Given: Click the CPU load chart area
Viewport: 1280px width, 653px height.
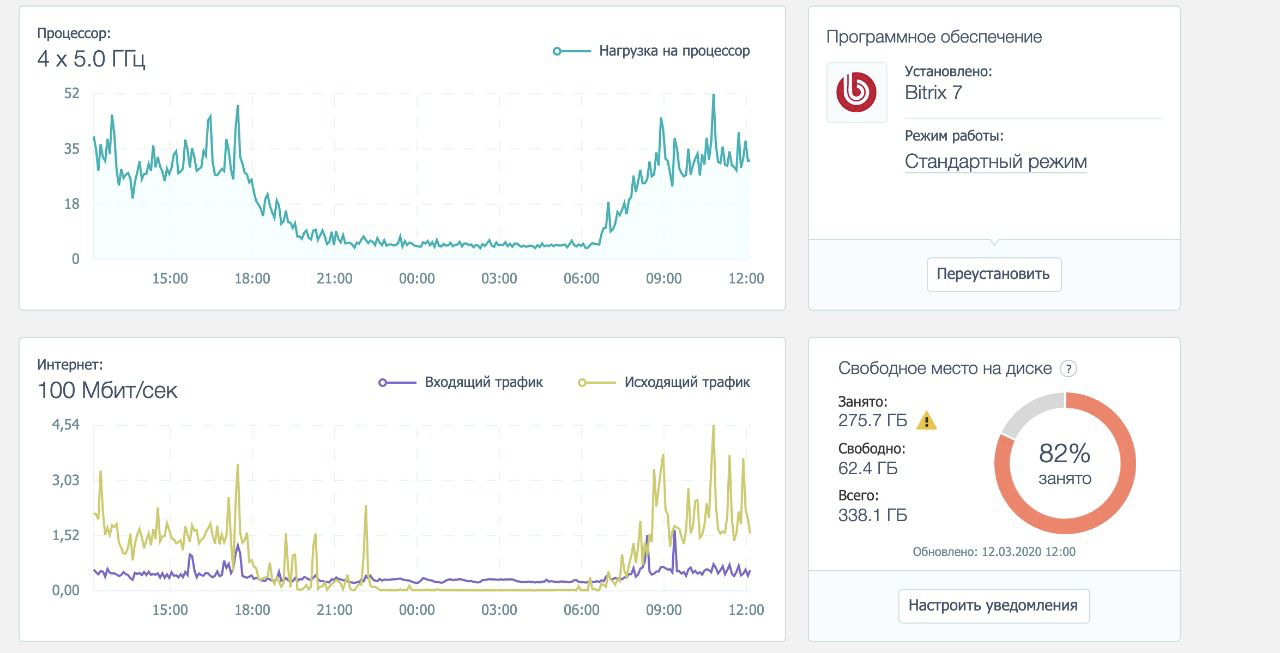Looking at the screenshot, I should coord(421,176).
